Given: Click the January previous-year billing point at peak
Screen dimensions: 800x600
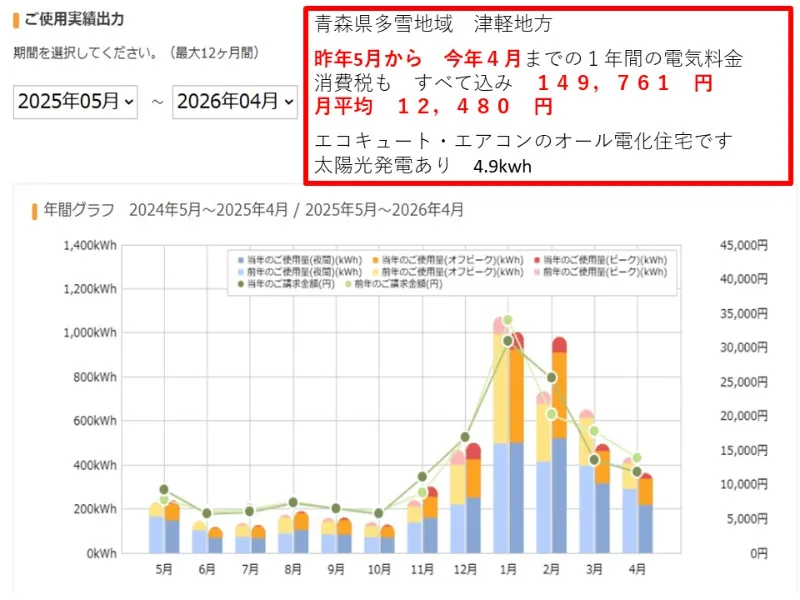Looking at the screenshot, I should (x=508, y=321).
